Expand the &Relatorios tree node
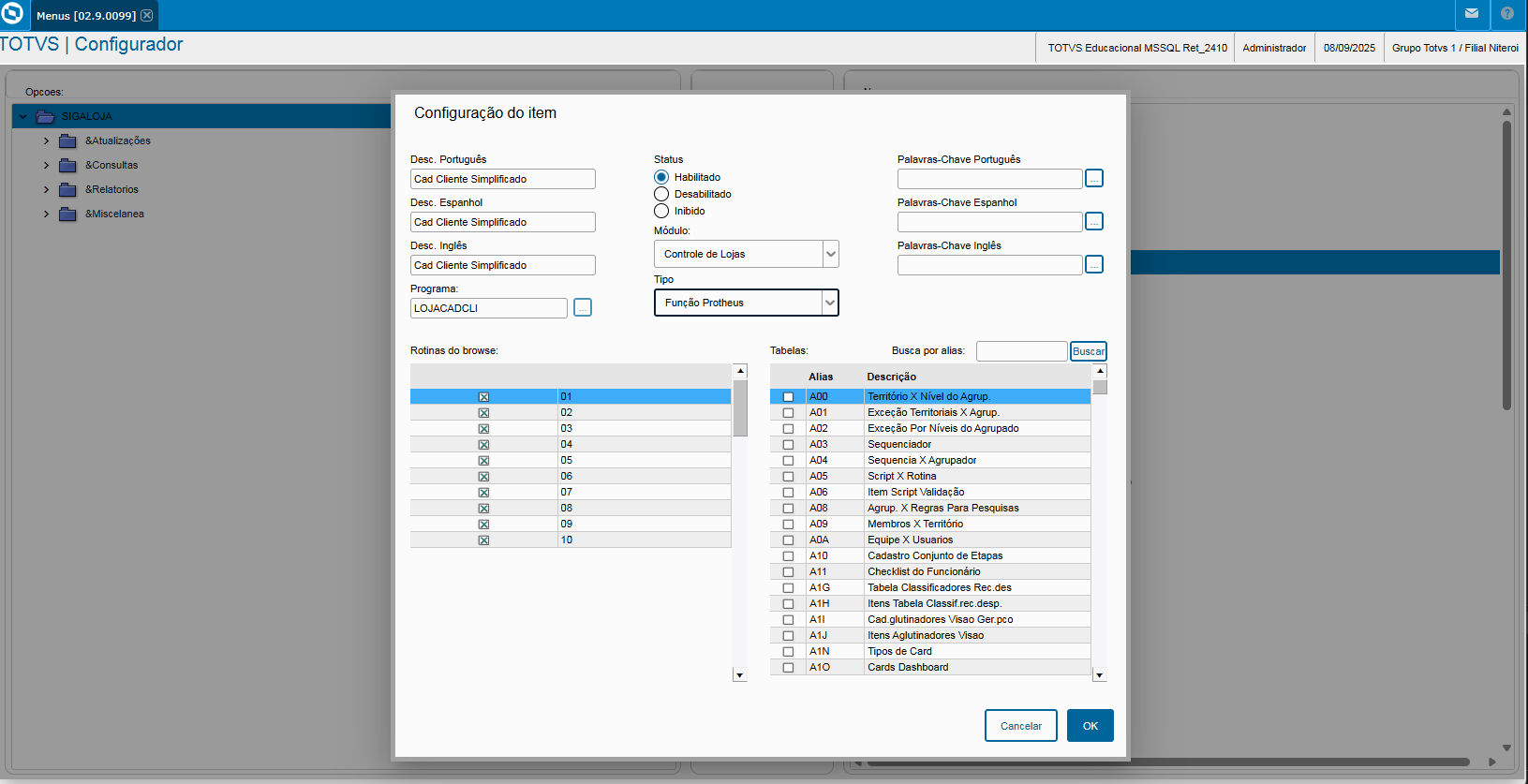Screen dimensions: 1528x784 pos(46,189)
